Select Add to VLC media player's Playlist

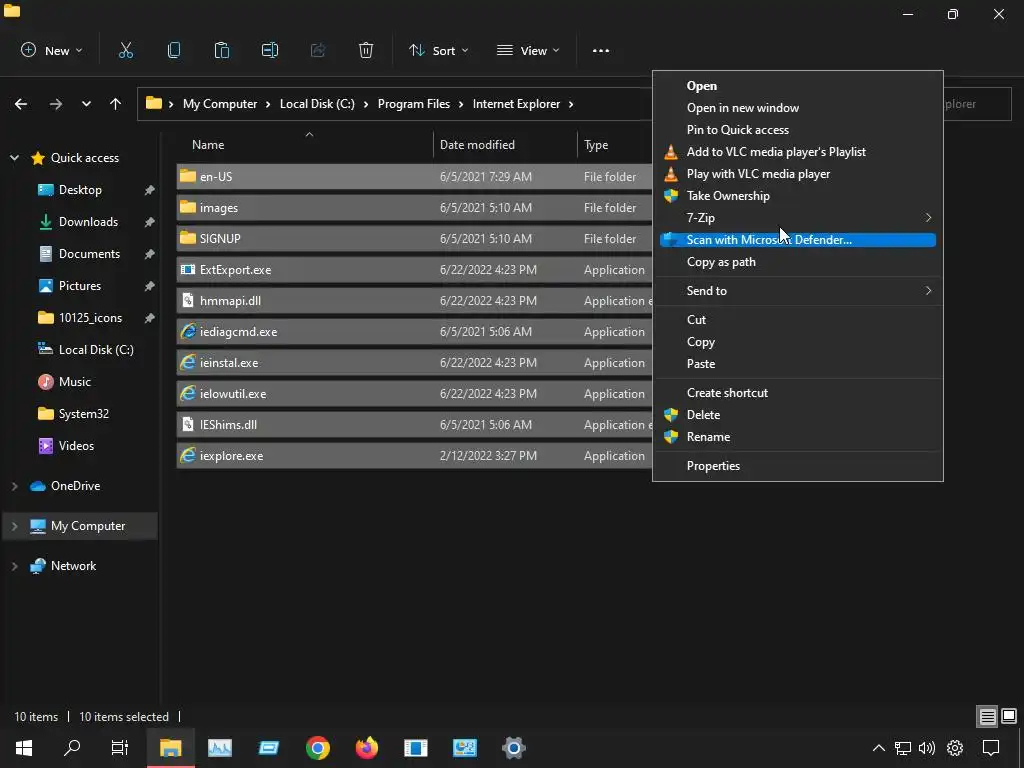pos(798,152)
